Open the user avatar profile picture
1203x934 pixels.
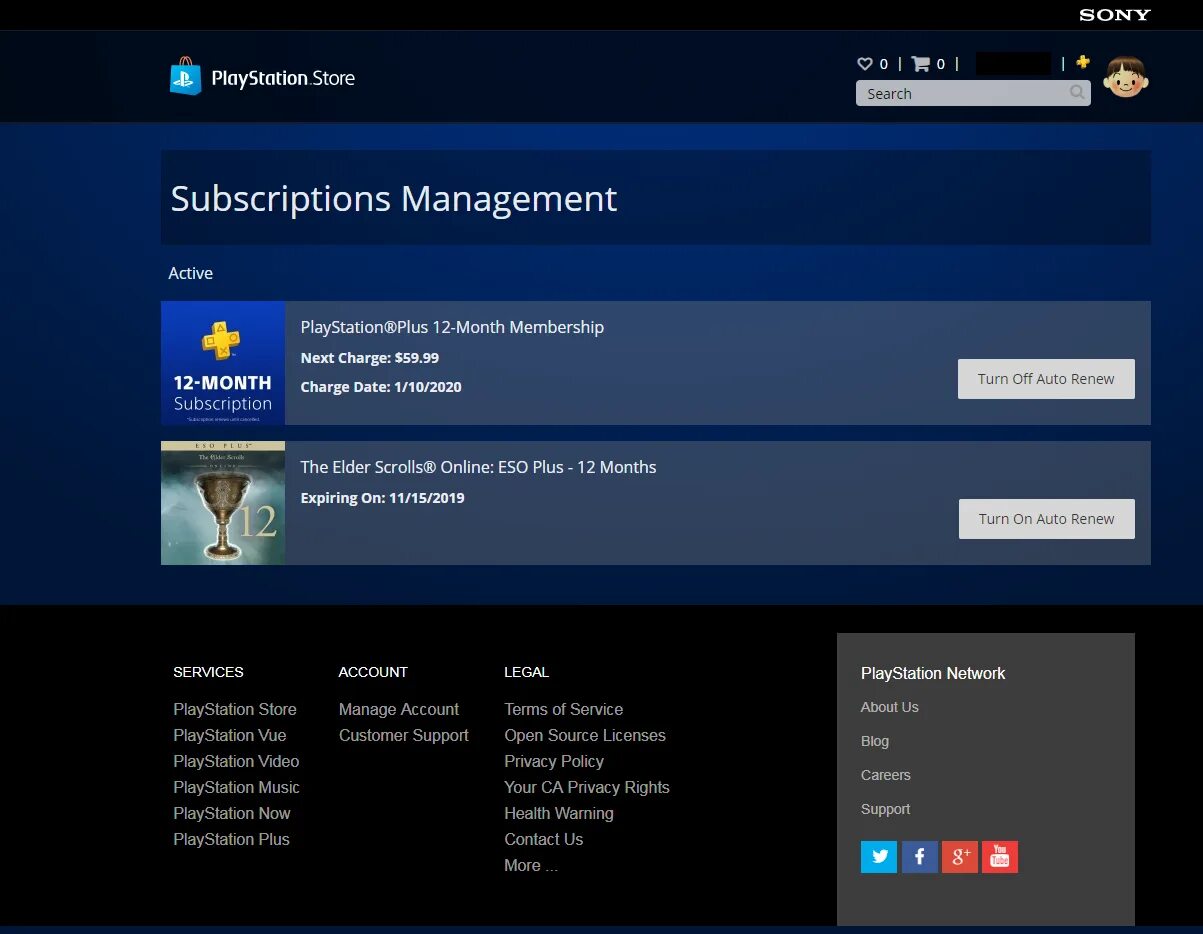click(x=1126, y=77)
